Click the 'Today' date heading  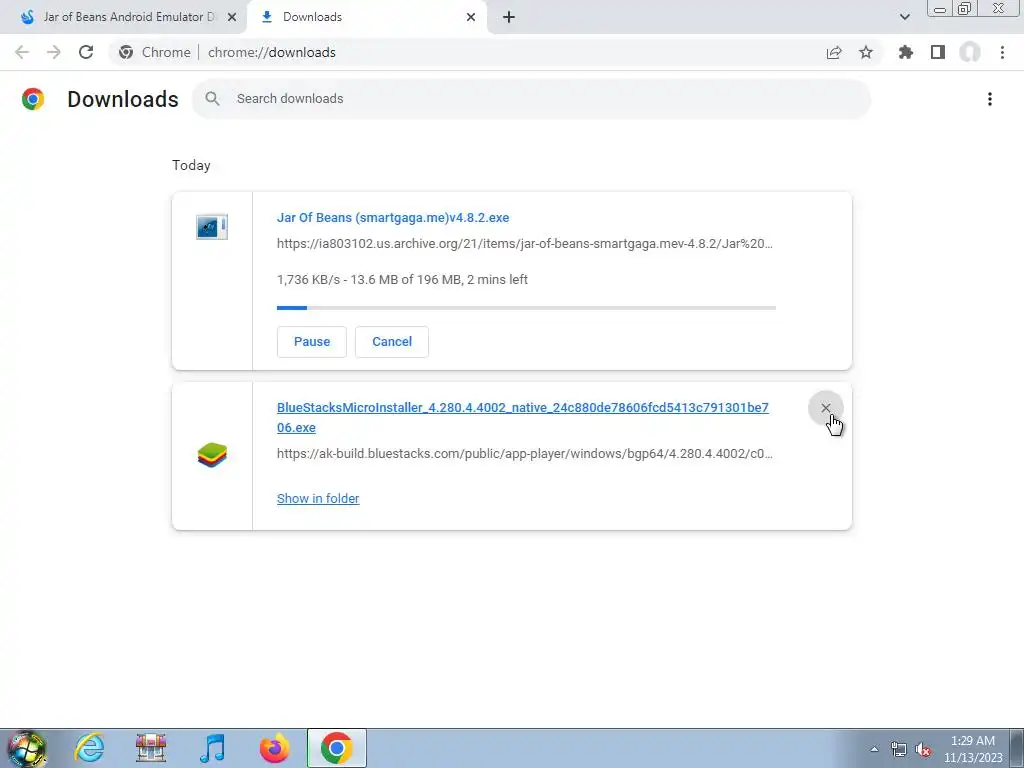point(191,165)
